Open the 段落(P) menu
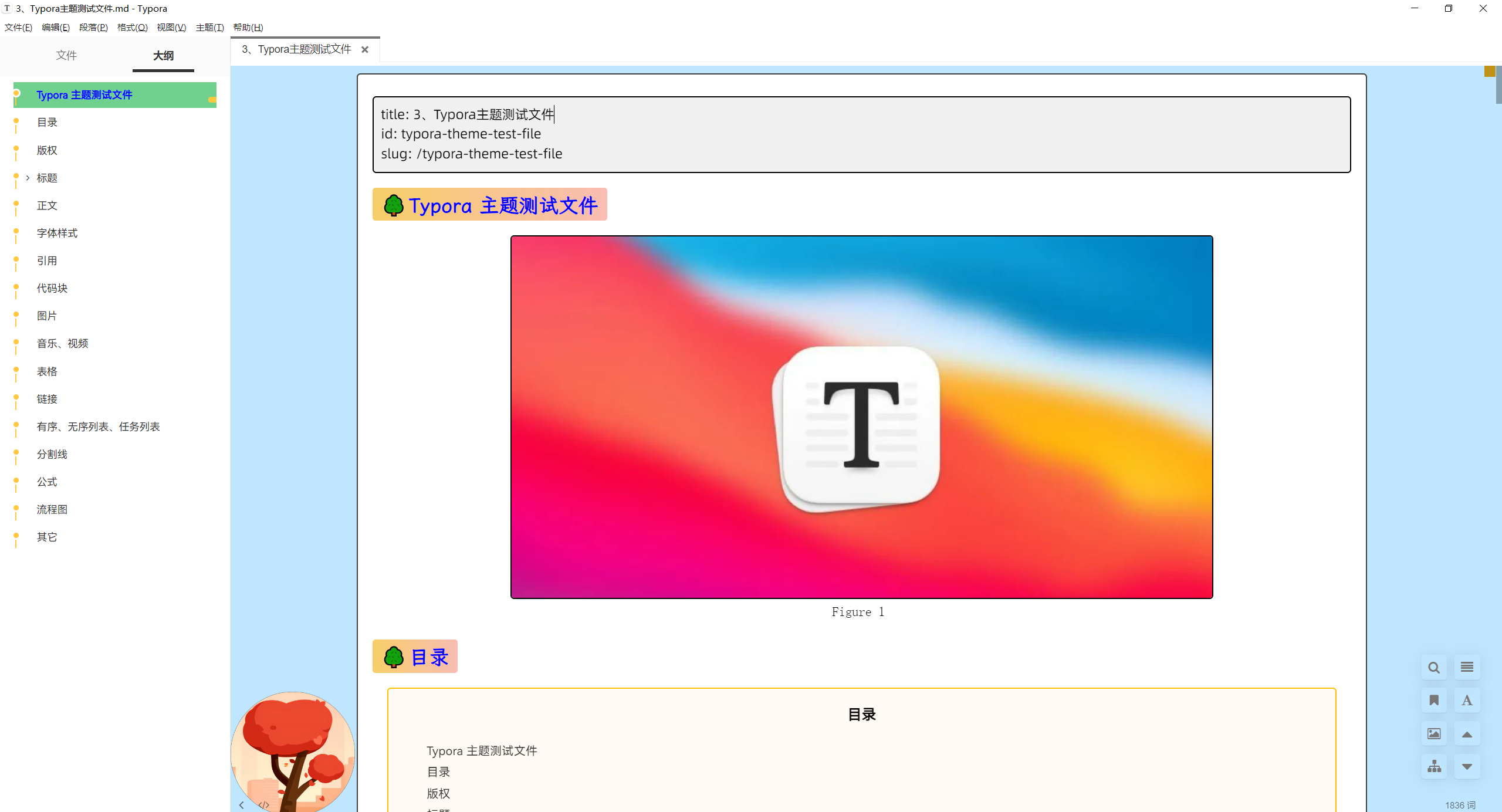 pos(93,28)
